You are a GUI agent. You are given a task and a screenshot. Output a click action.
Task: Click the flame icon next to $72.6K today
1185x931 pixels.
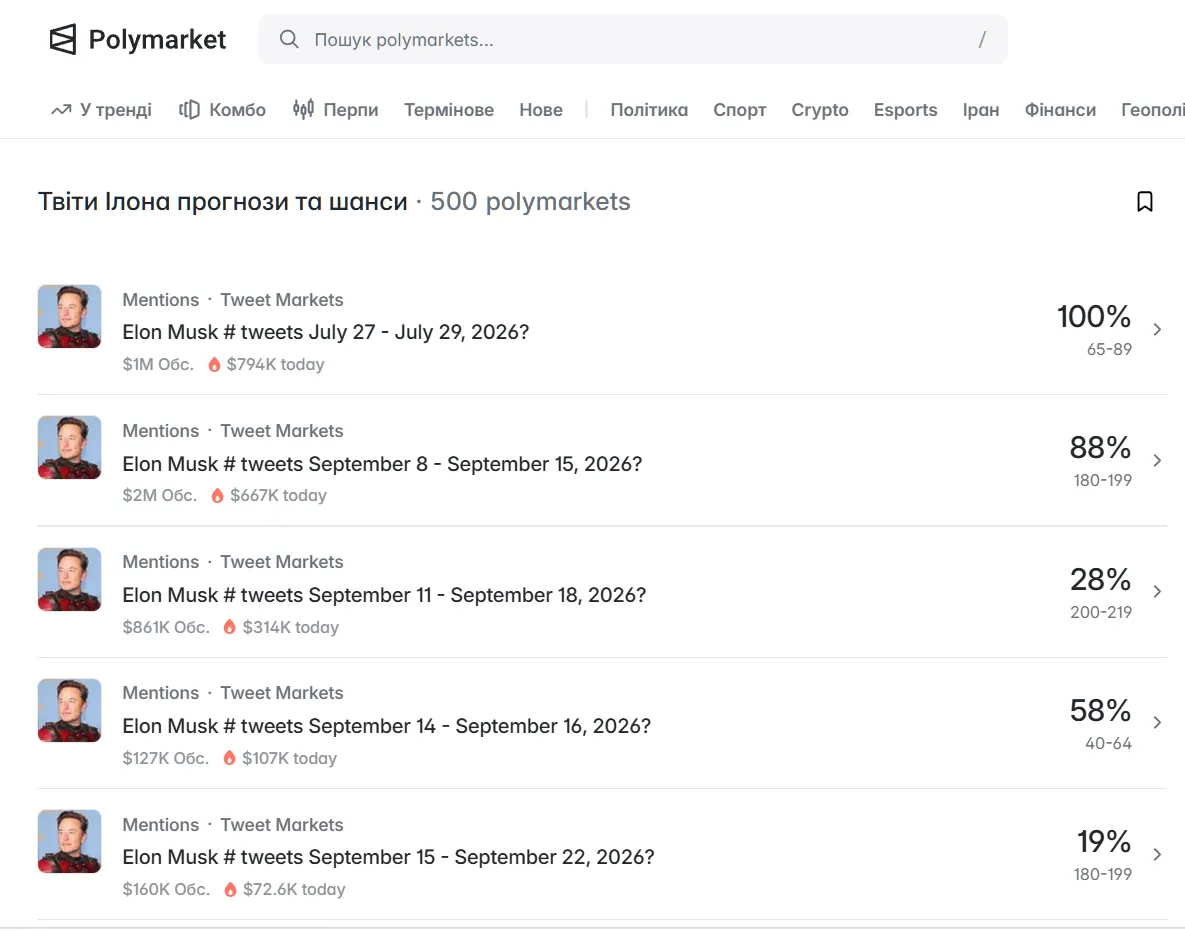tap(231, 889)
